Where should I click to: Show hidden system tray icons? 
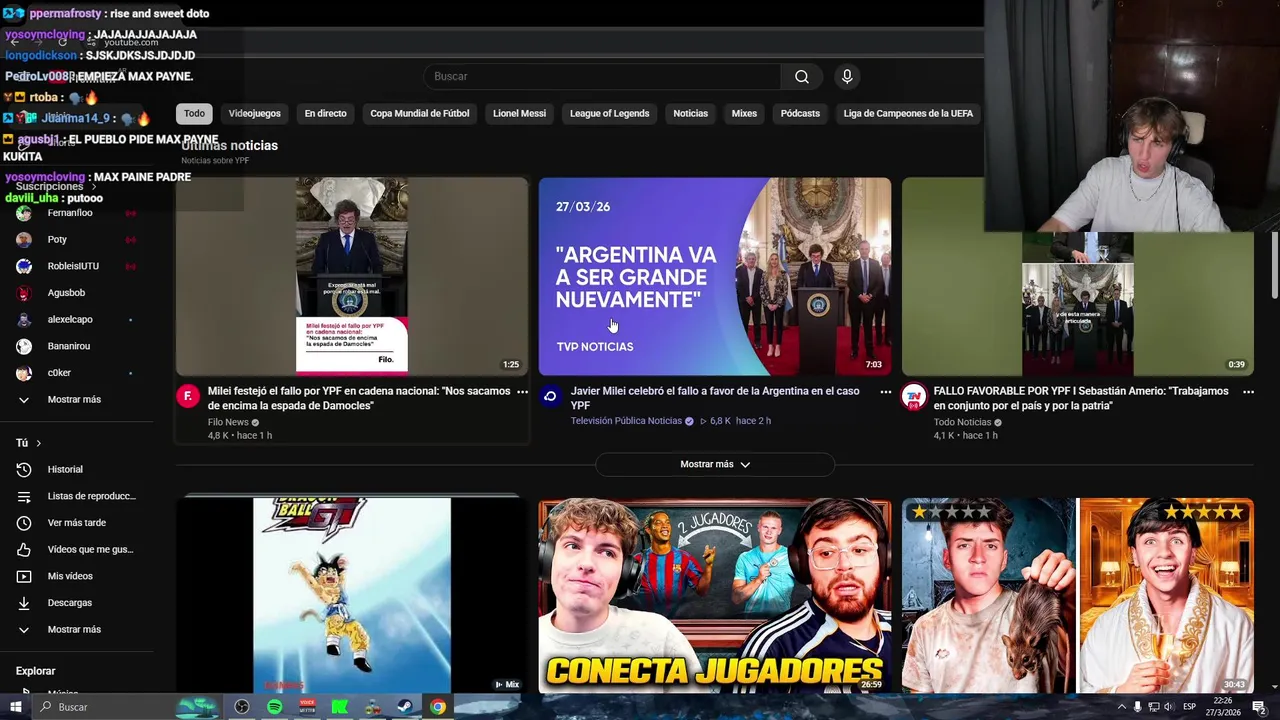point(1121,707)
